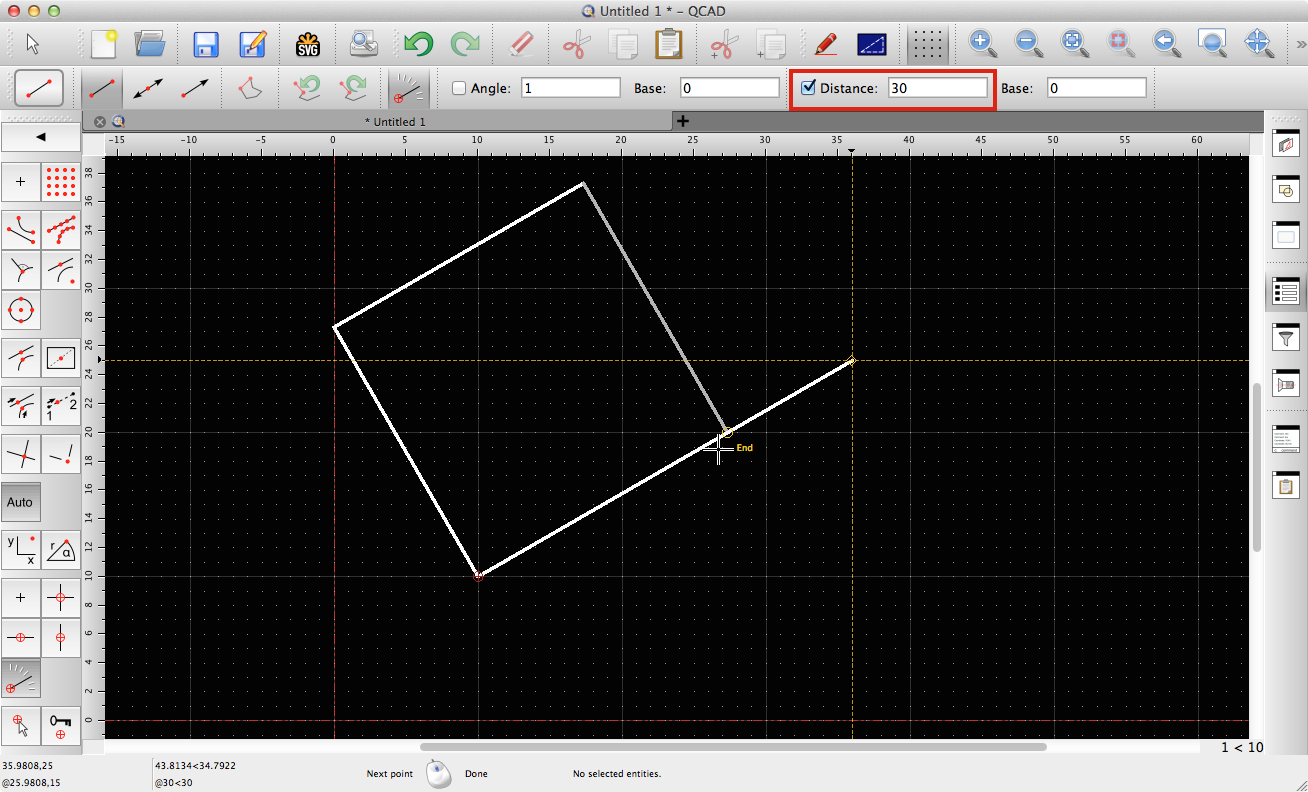Add a new tab with plus button
The image size is (1308, 792).
(684, 121)
